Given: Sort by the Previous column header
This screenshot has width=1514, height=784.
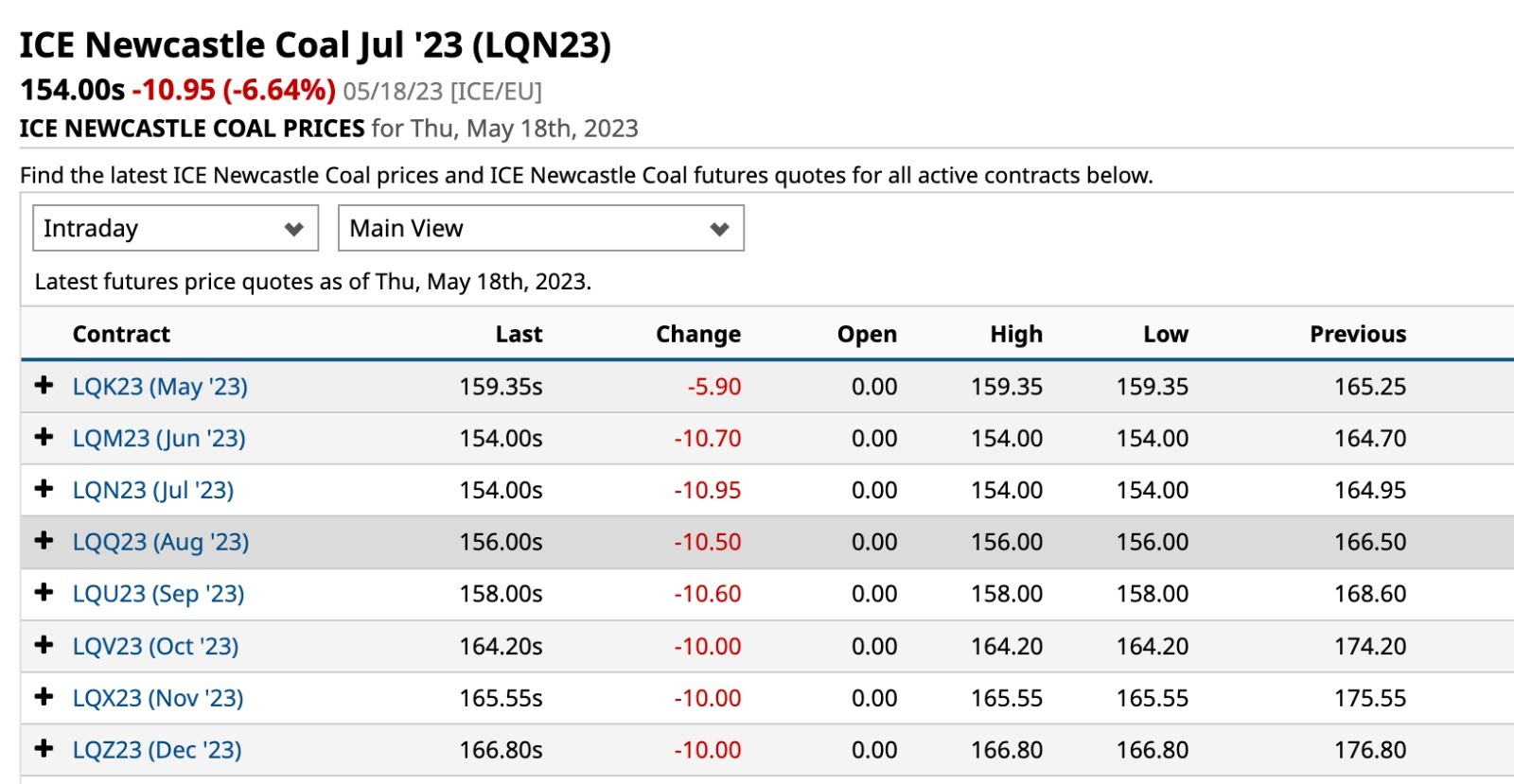Looking at the screenshot, I should [x=1358, y=334].
